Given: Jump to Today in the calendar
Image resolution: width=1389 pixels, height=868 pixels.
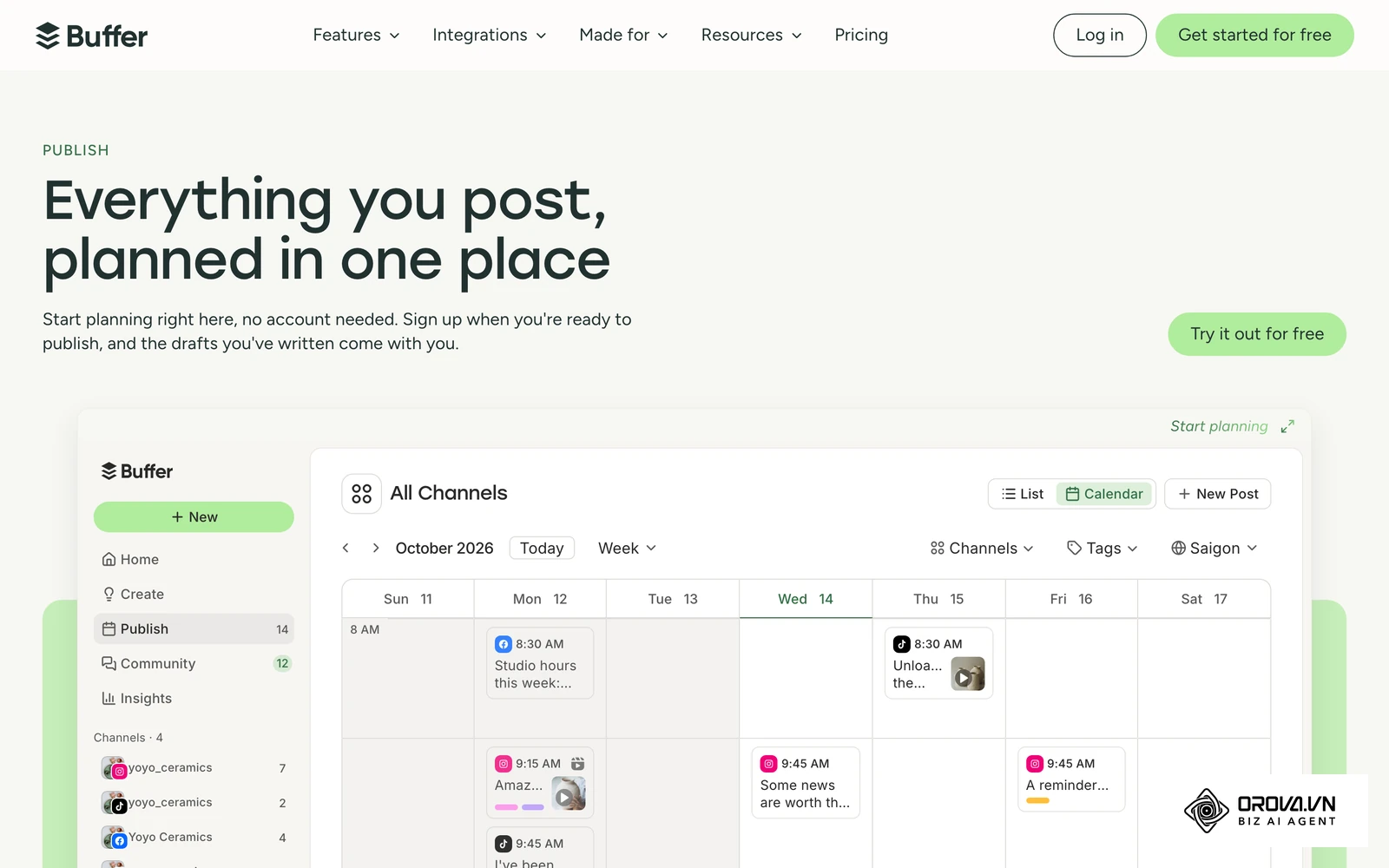Looking at the screenshot, I should (542, 549).
